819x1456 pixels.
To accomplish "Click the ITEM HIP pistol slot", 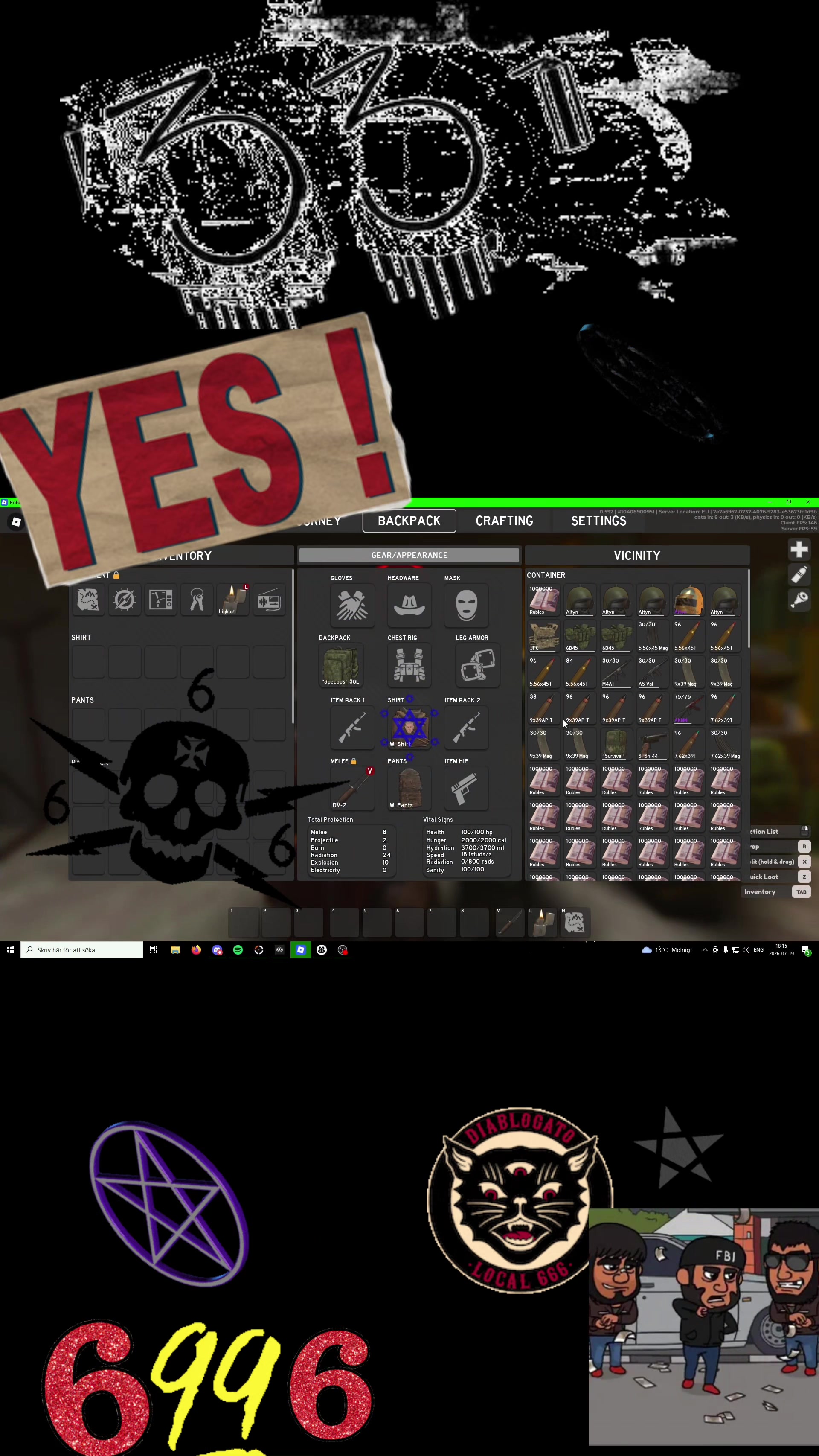I will click(x=466, y=788).
